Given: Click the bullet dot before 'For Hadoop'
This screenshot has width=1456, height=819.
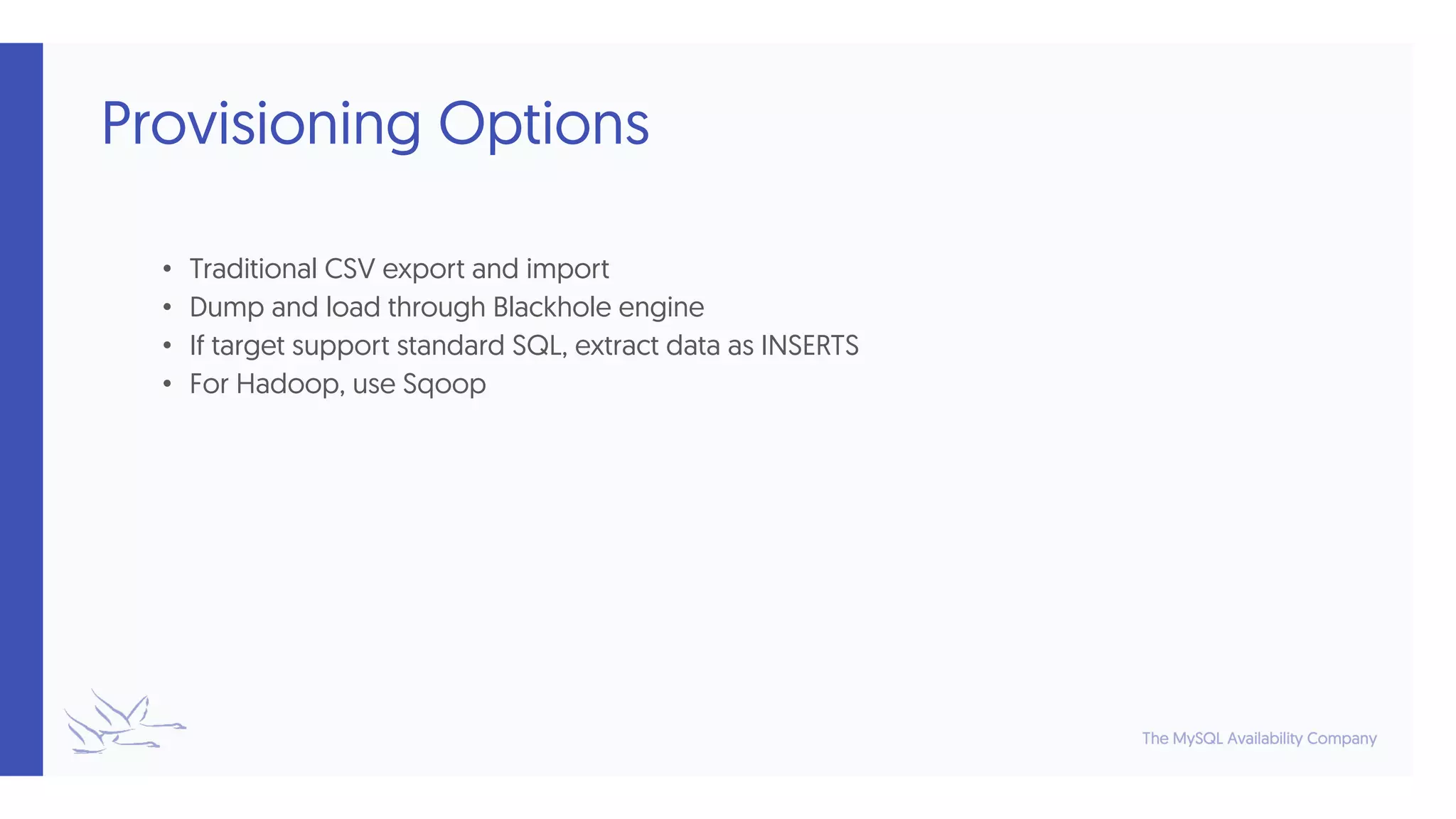Looking at the screenshot, I should pos(167,384).
